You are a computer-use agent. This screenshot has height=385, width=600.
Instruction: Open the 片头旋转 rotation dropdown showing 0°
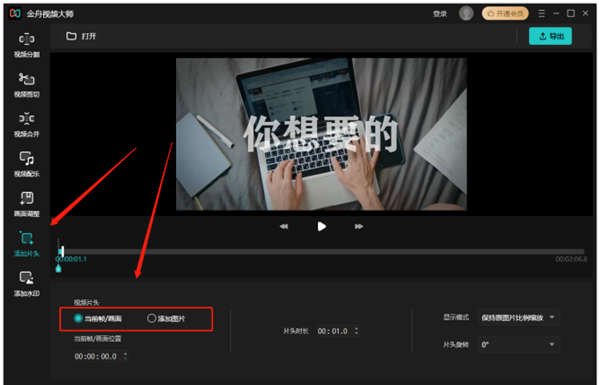pyautogui.click(x=518, y=344)
